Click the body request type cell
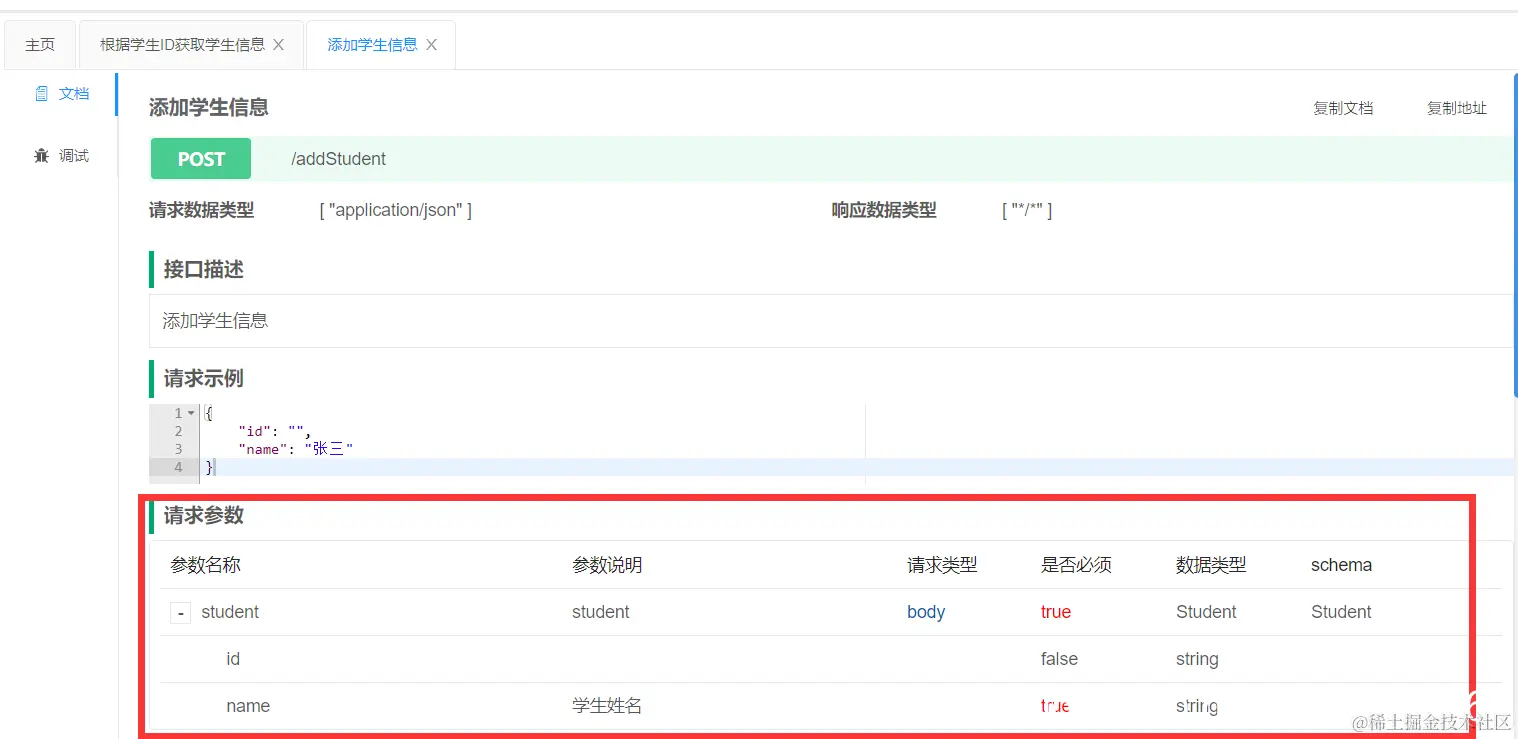Viewport: 1518px width, 739px height. pos(926,612)
